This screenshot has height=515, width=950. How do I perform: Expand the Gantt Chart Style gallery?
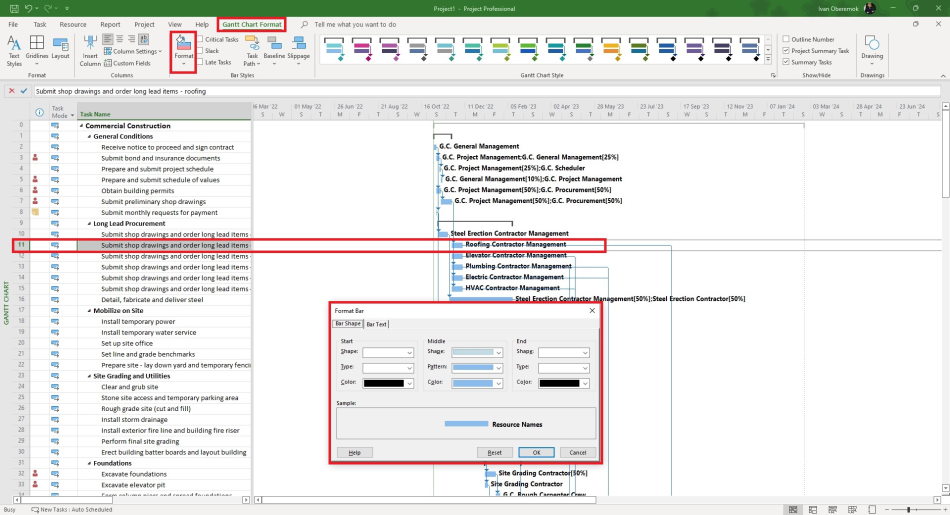[768, 60]
